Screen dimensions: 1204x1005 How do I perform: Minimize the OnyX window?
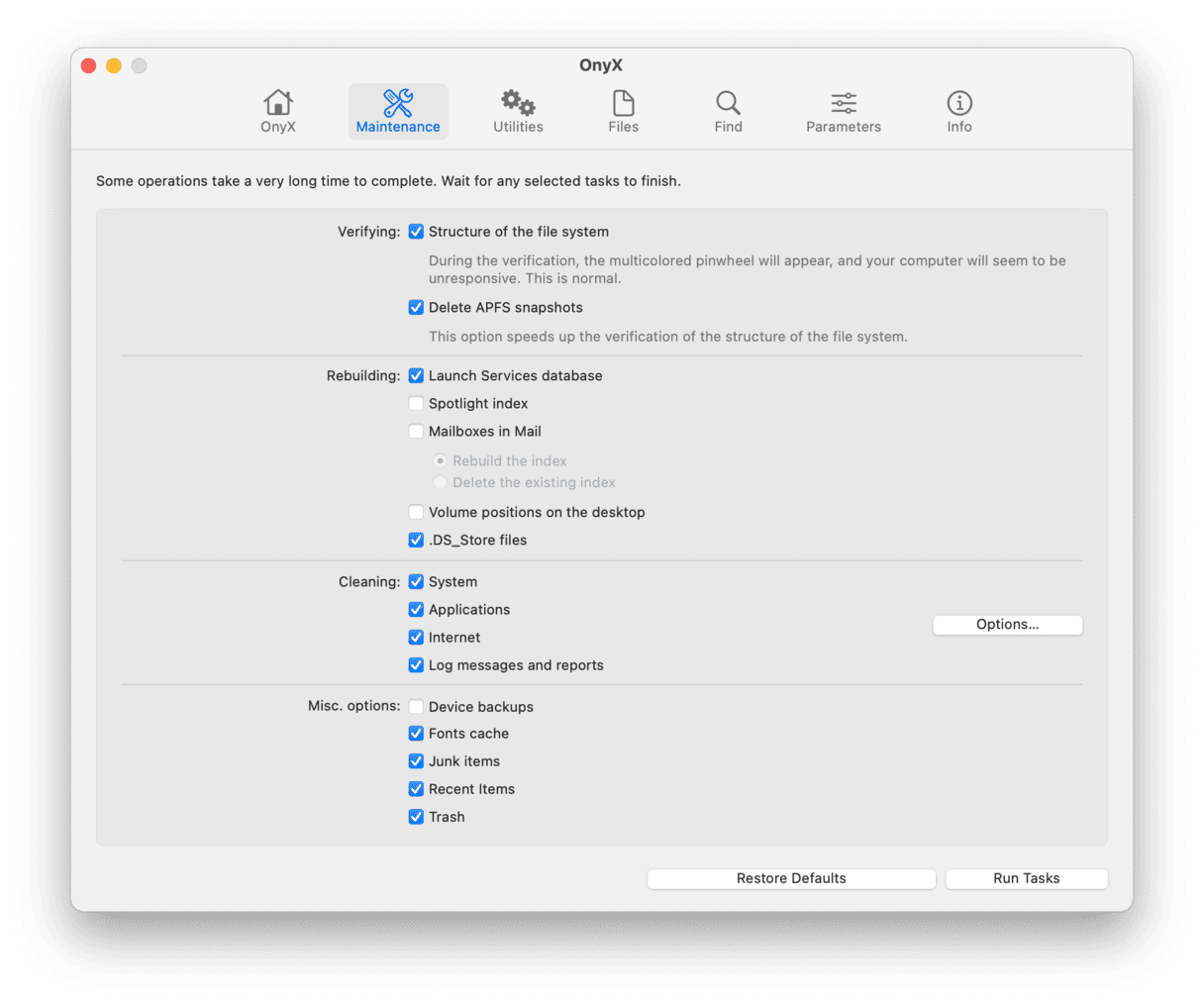click(114, 65)
